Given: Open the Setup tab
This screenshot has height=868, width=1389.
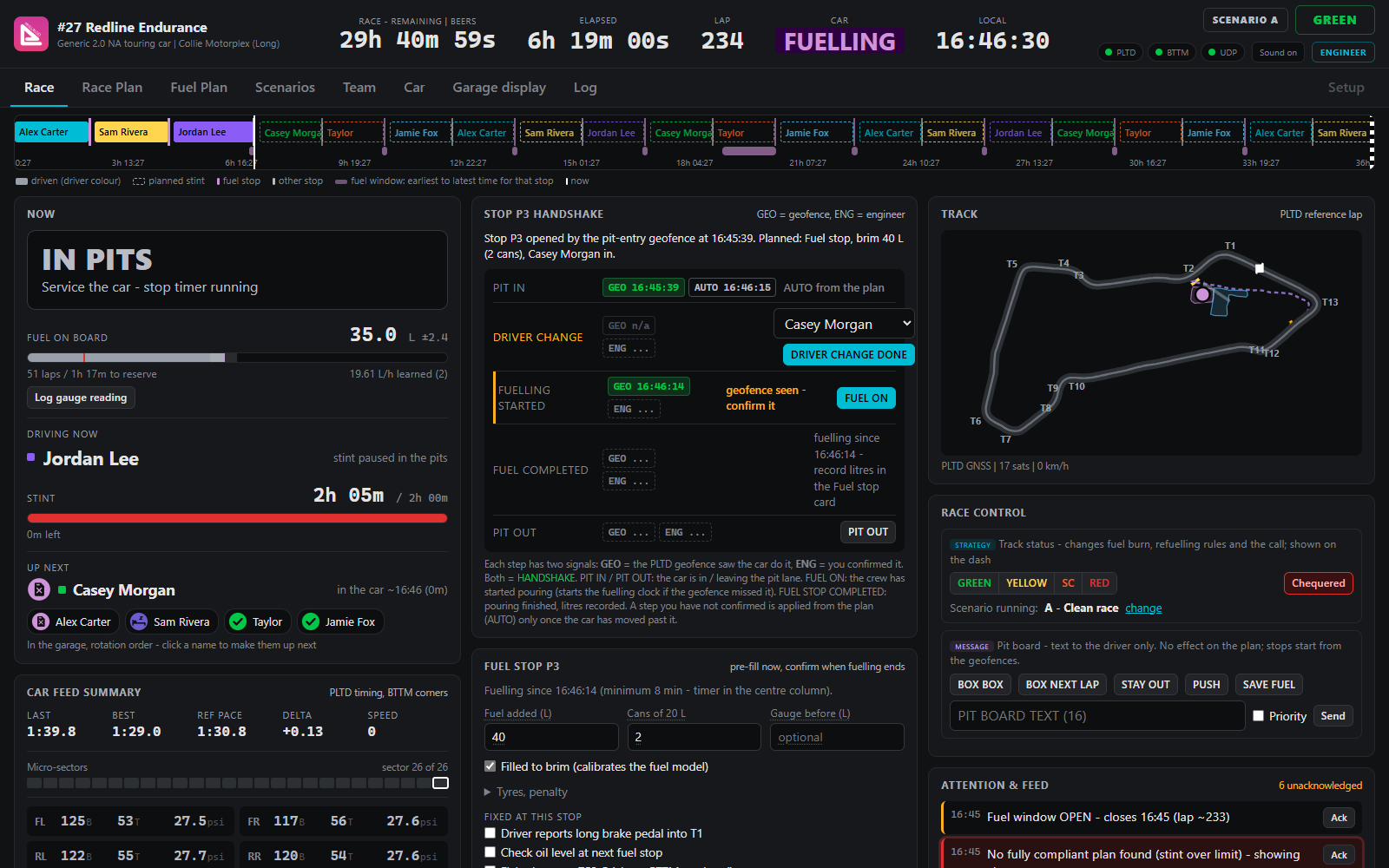Looking at the screenshot, I should [1346, 88].
